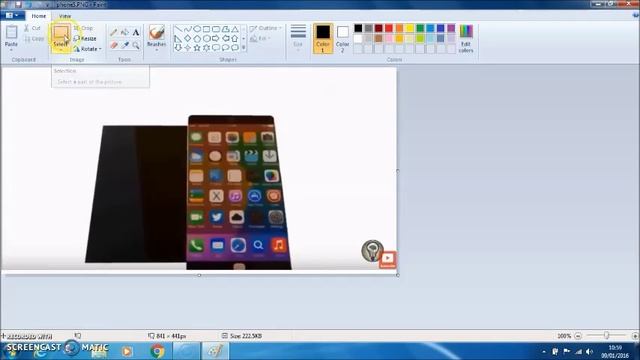Open the Paste dropdown arrow
This screenshot has width=640, height=360.
click(11, 50)
